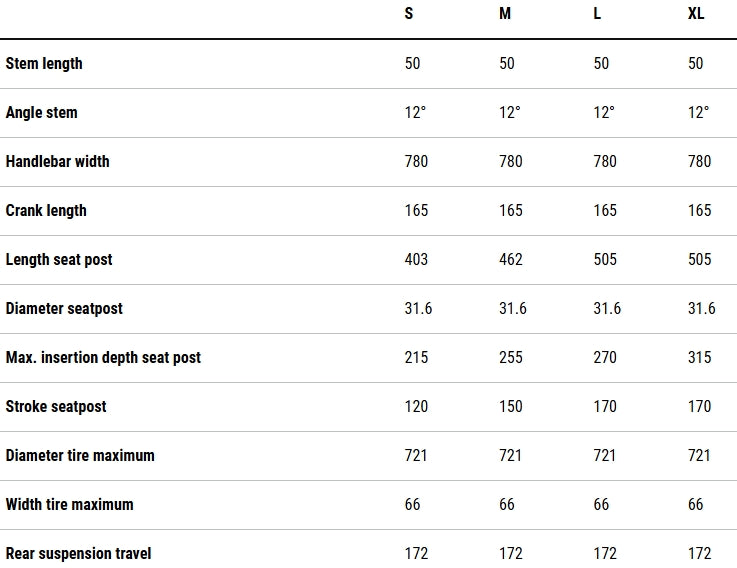Click the Diameter seatpost row label
Viewport: 737px width, 568px height.
pos(64,308)
